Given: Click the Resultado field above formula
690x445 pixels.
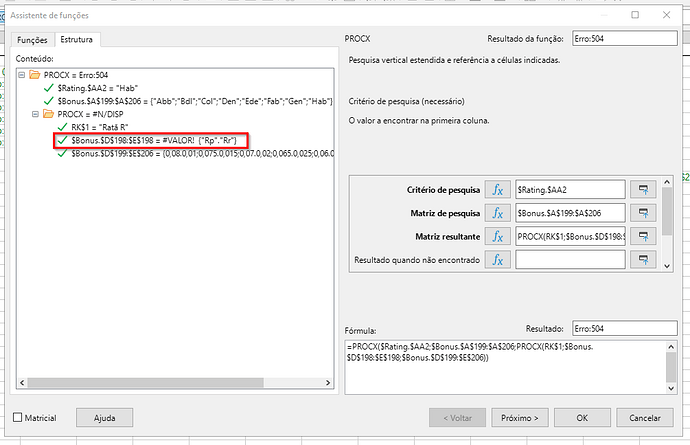Looking at the screenshot, I should click(624, 328).
